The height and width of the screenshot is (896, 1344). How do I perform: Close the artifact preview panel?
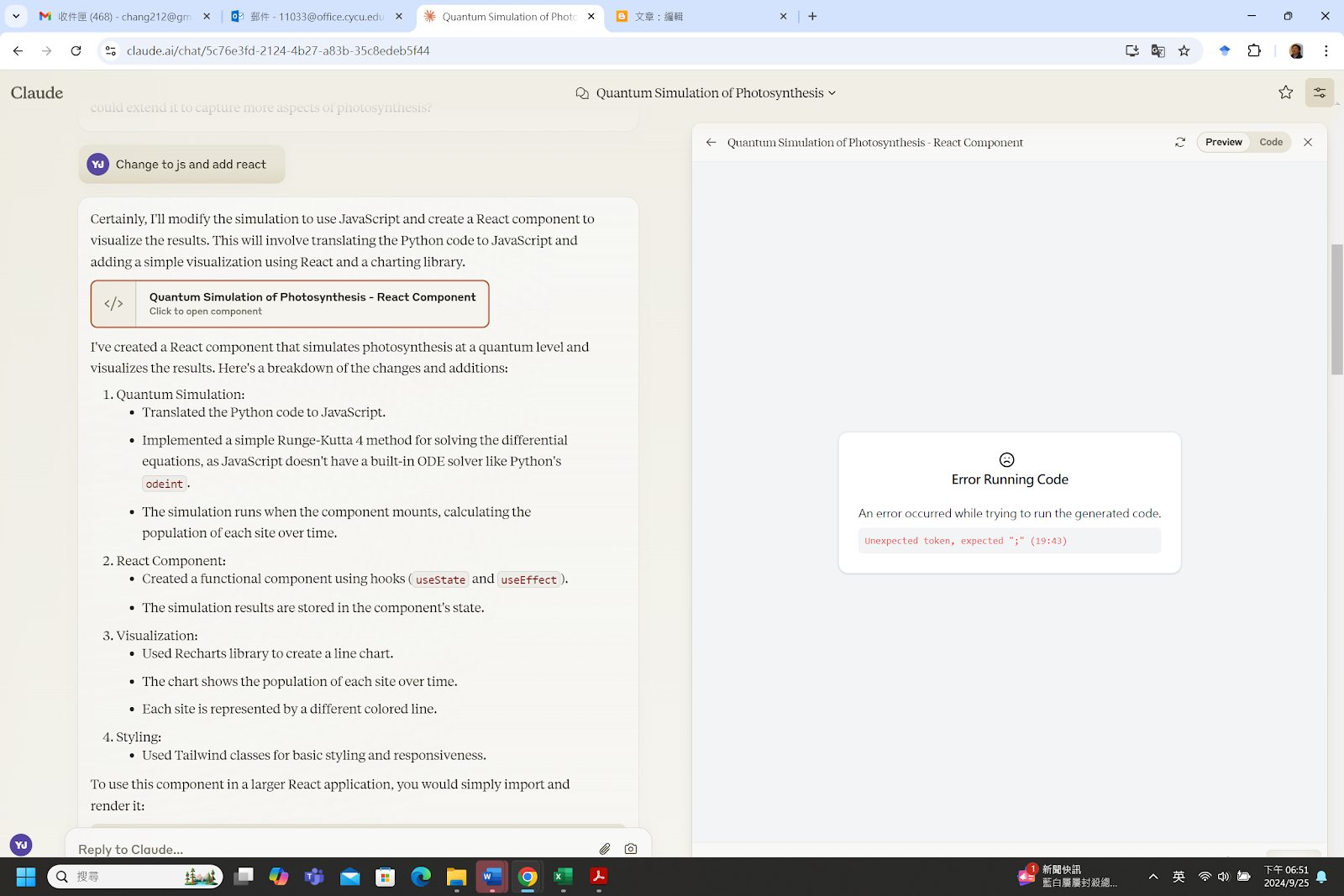(x=1308, y=143)
